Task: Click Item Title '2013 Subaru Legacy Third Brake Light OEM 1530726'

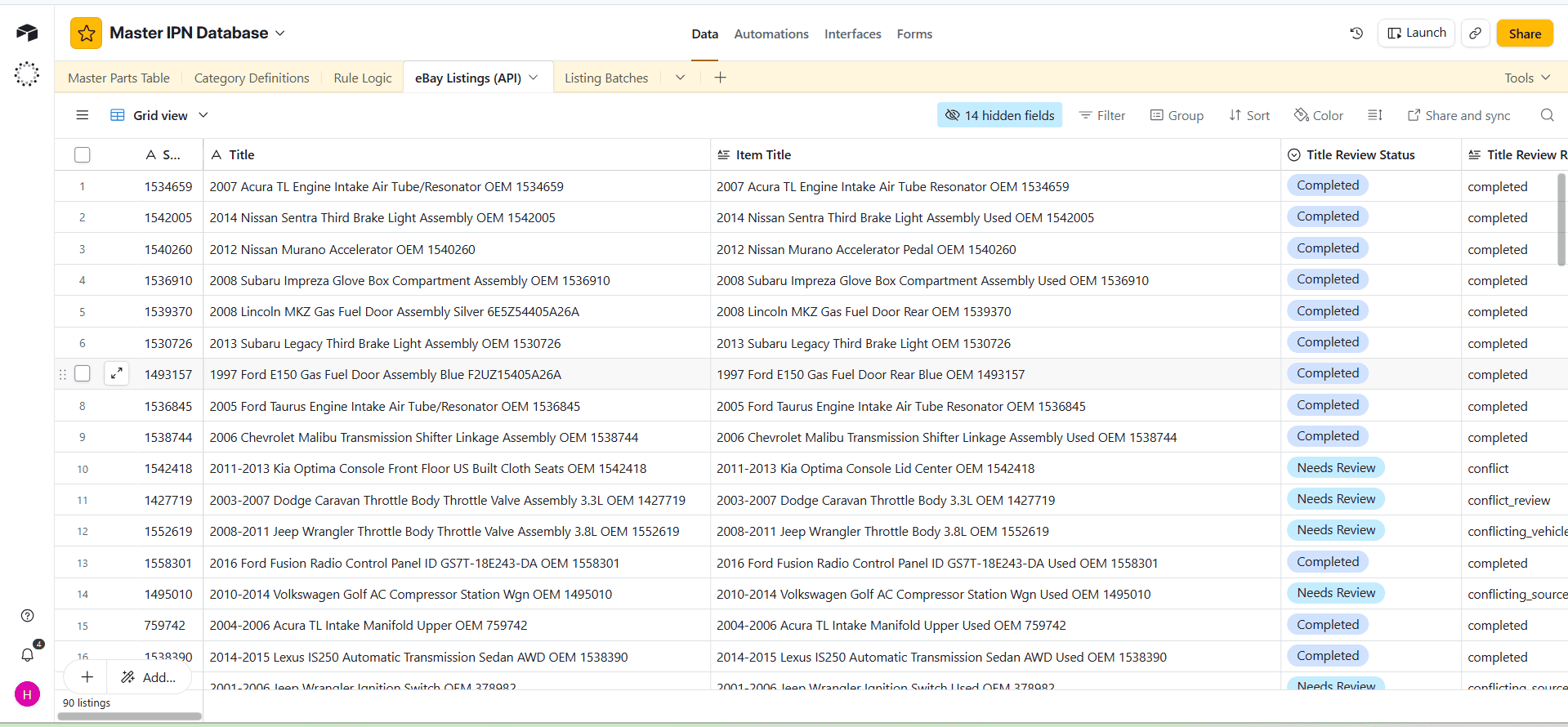Action: (995, 343)
